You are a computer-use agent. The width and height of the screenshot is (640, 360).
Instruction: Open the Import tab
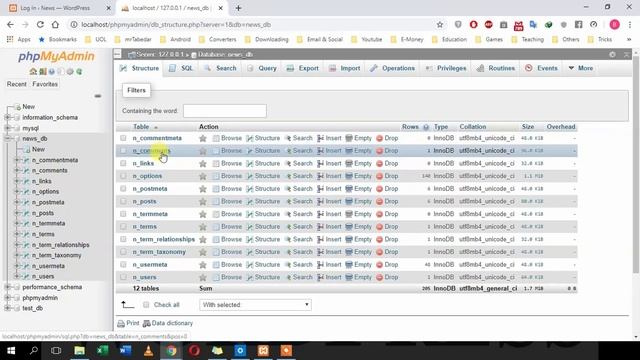pyautogui.click(x=344, y=68)
